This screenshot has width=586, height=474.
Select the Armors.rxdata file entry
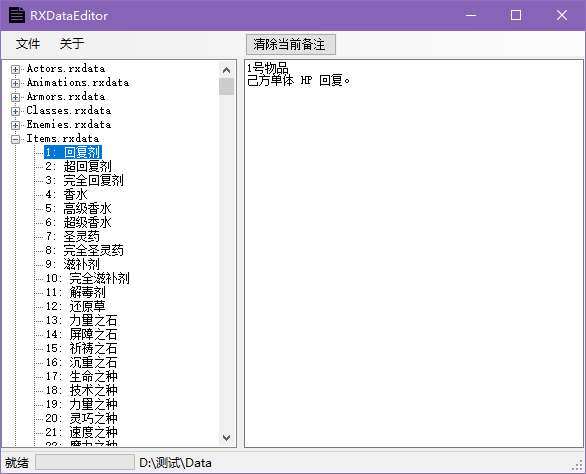(x=66, y=97)
